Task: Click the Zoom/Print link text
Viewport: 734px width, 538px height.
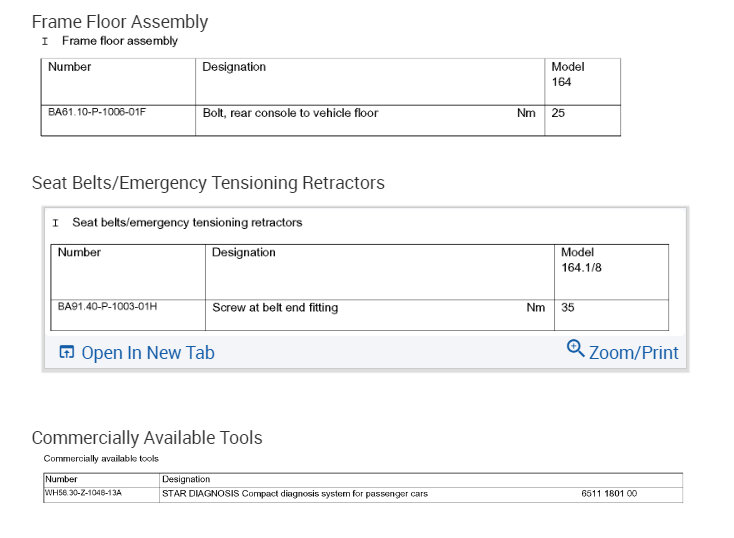Action: (633, 352)
